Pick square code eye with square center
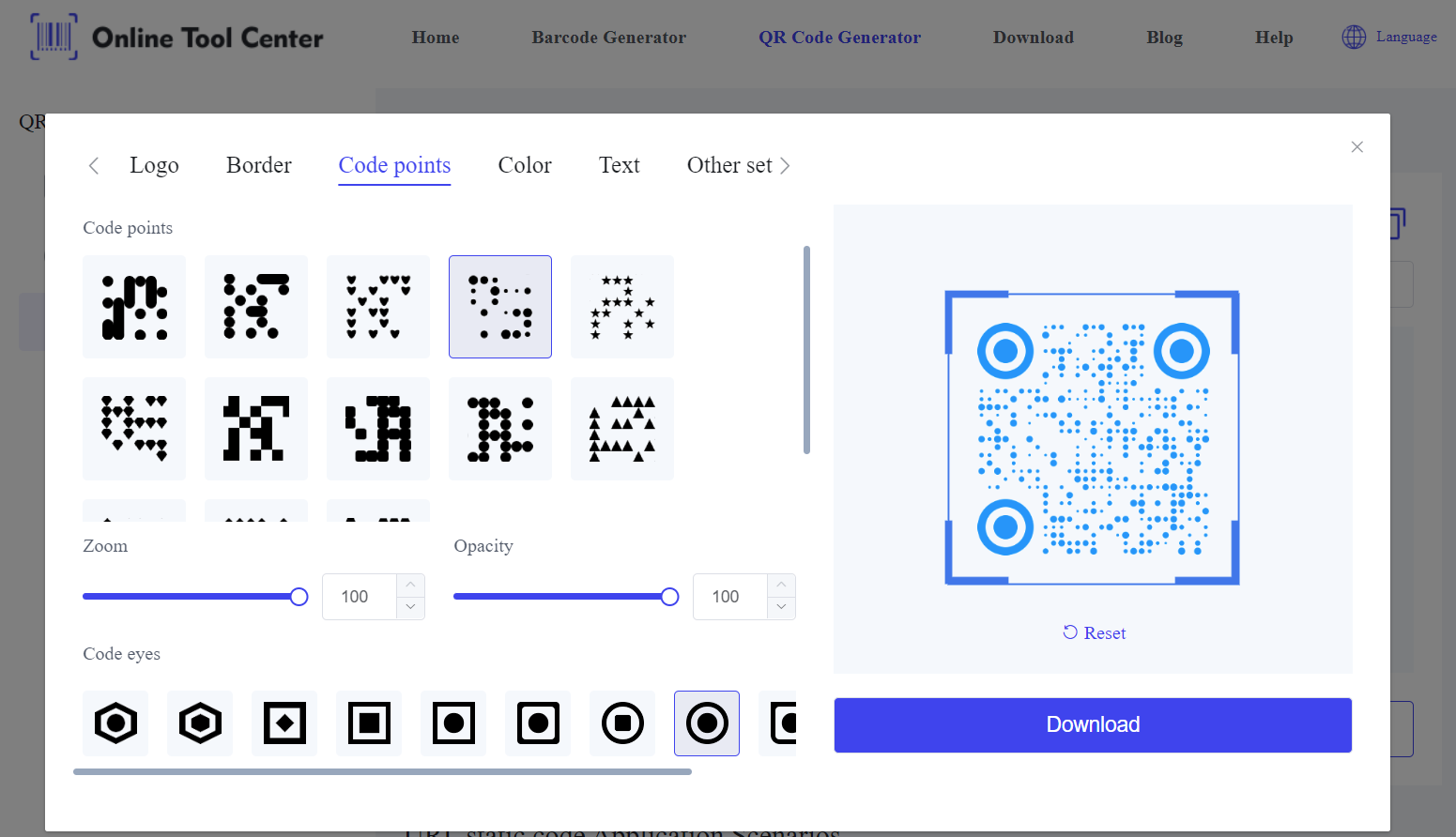 [369, 723]
